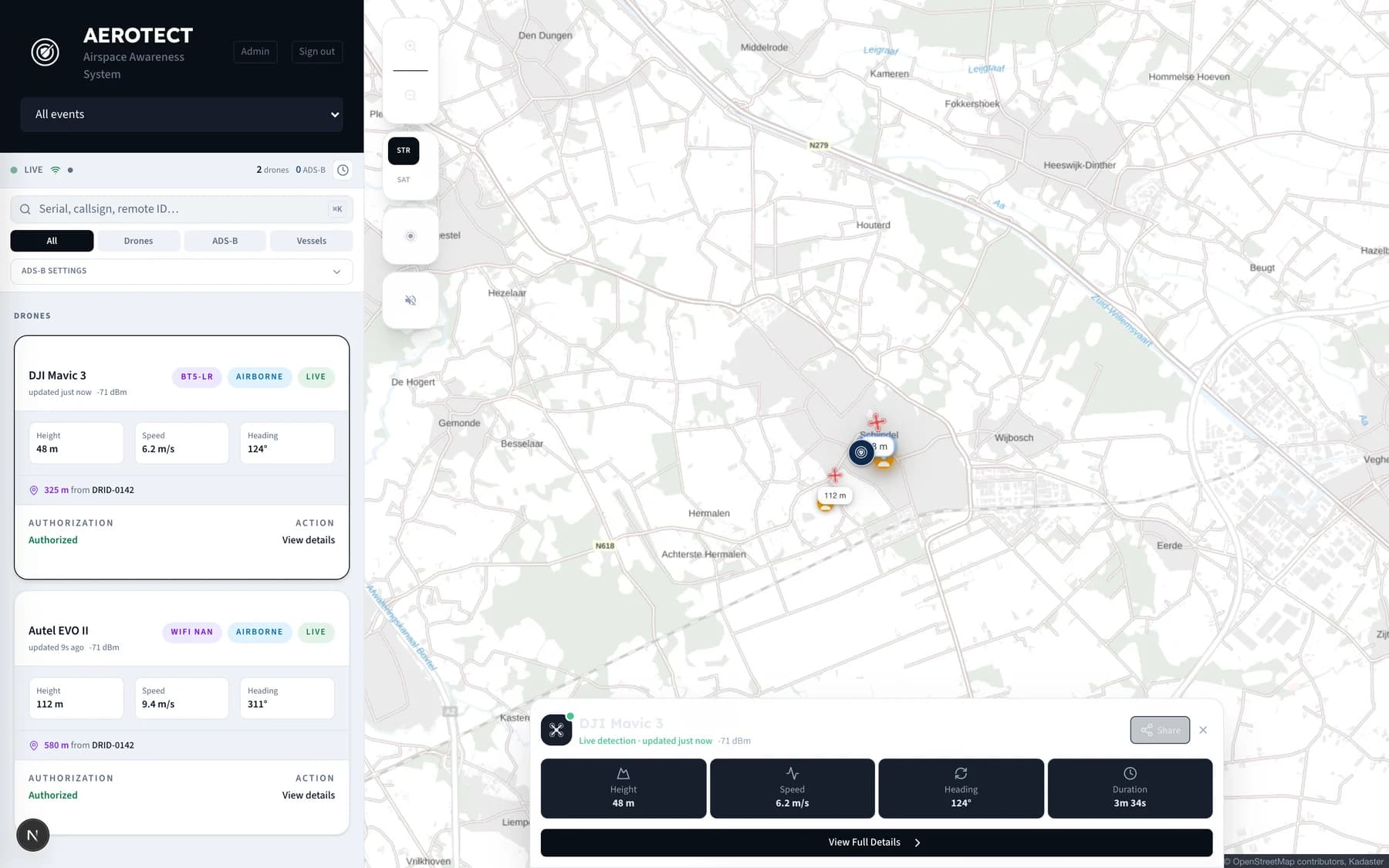Click the 112 m map altitude label
Image resolution: width=1389 pixels, height=868 pixels.
tap(835, 495)
